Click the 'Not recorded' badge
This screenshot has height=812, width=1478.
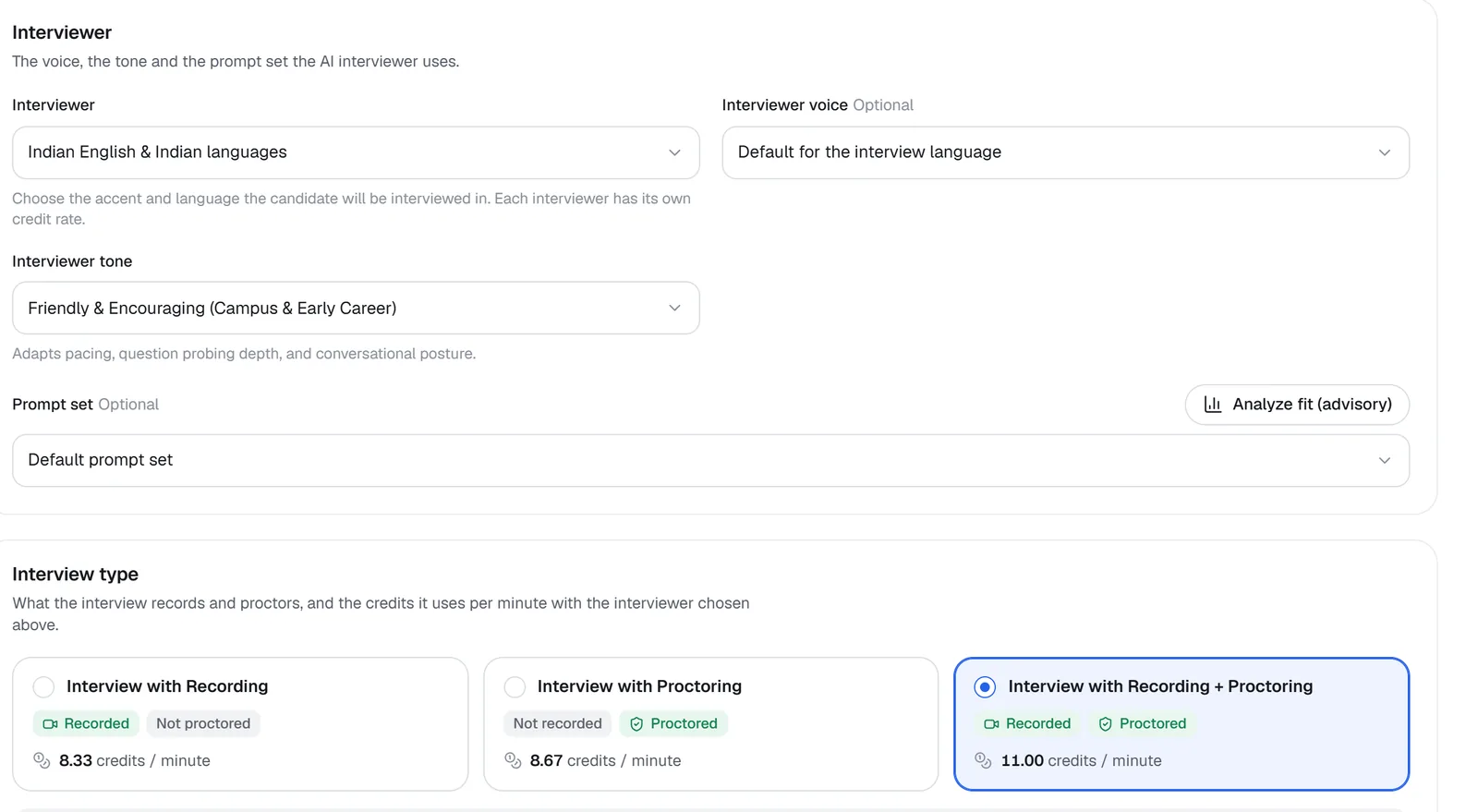tap(557, 723)
